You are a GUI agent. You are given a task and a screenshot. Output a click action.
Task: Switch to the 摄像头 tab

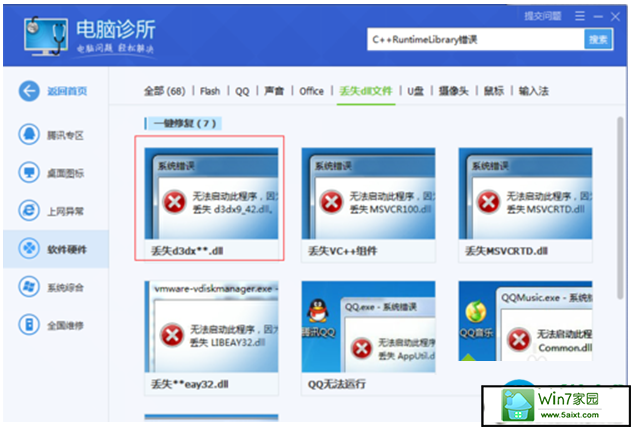click(454, 91)
